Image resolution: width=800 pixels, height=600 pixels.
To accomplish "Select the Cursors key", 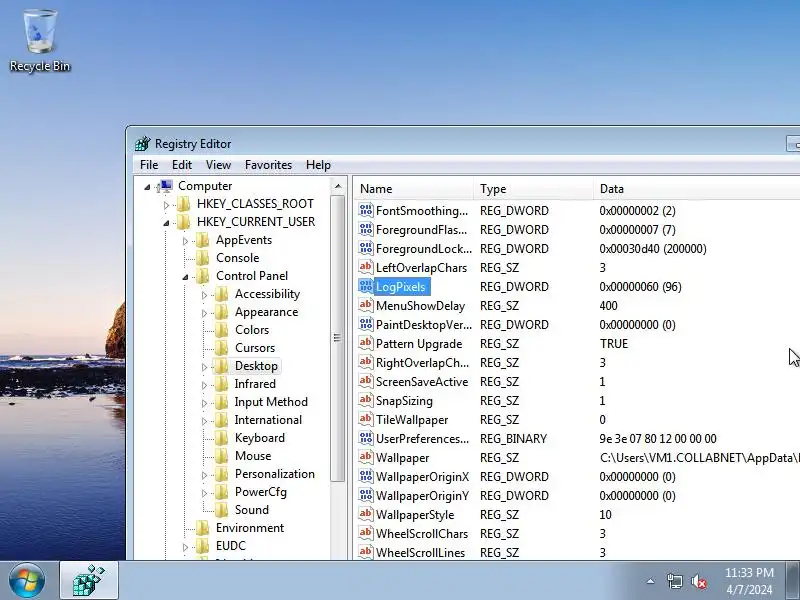I will coord(255,348).
